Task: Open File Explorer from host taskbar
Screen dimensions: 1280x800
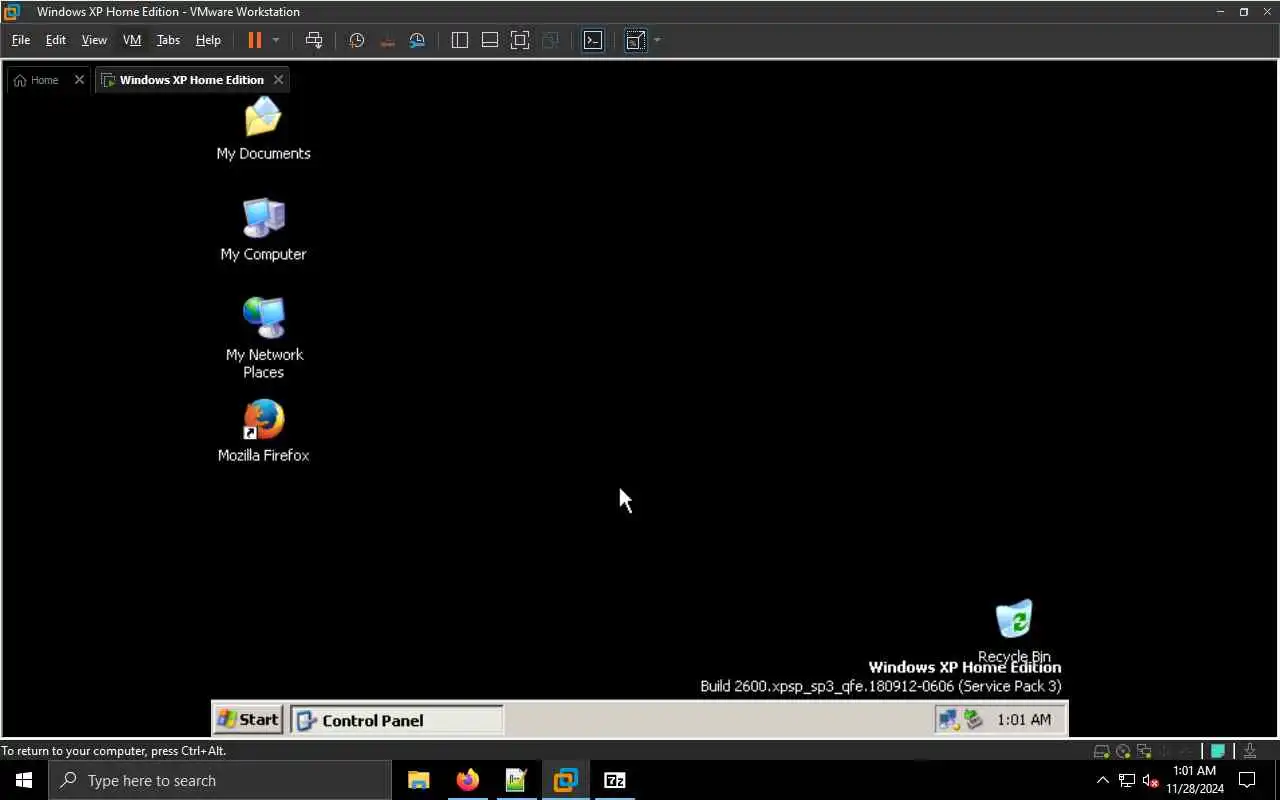Action: (x=418, y=780)
